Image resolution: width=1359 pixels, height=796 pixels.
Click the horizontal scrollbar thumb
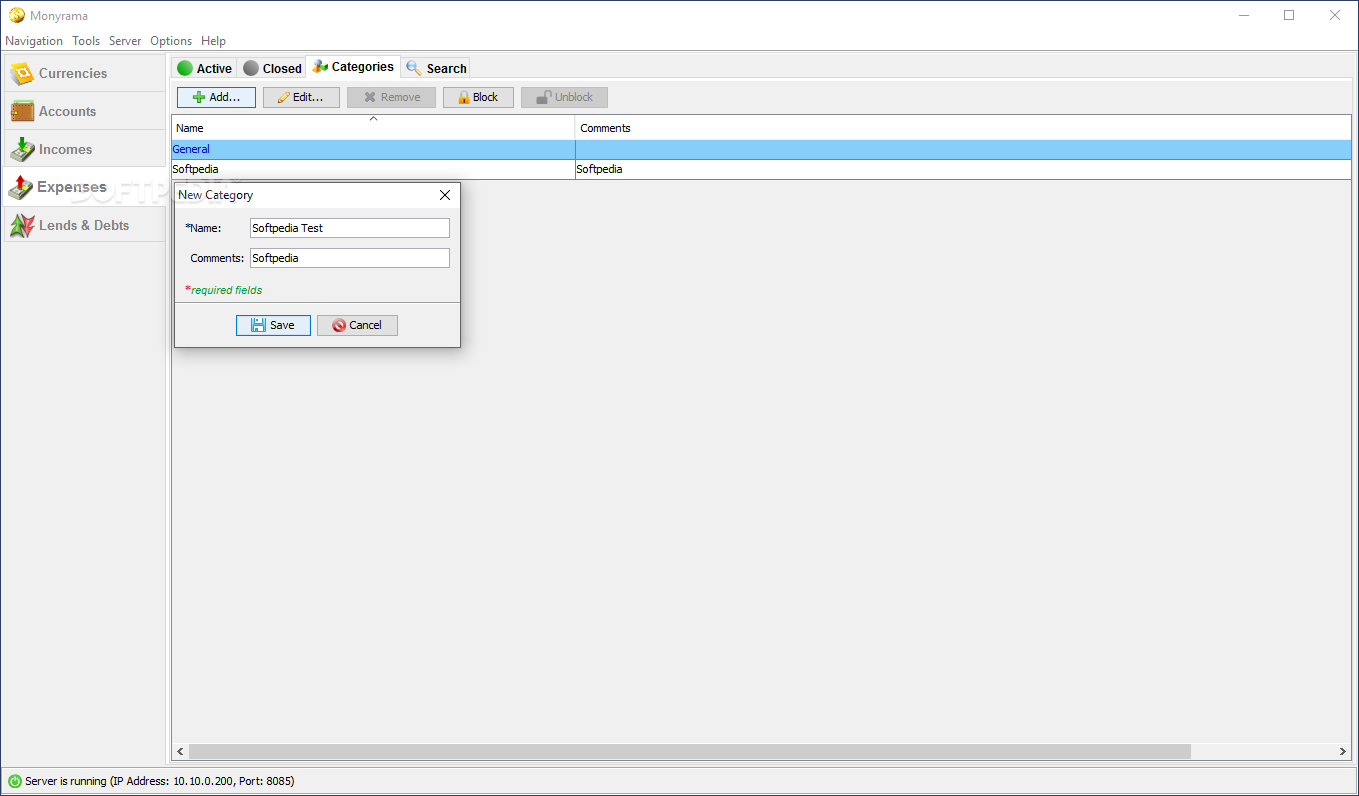(x=690, y=751)
